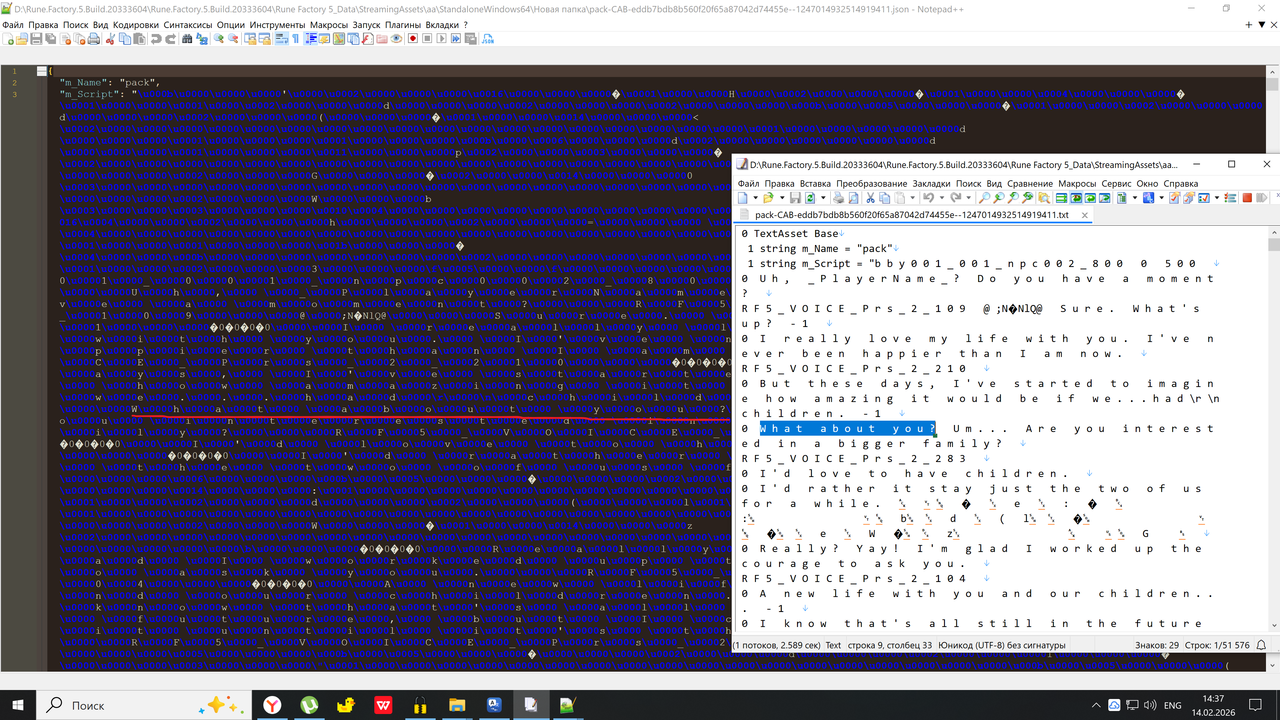This screenshot has height=720, width=1280.
Task: Open Print preview in second editor toolbar
Action: pos(853,198)
